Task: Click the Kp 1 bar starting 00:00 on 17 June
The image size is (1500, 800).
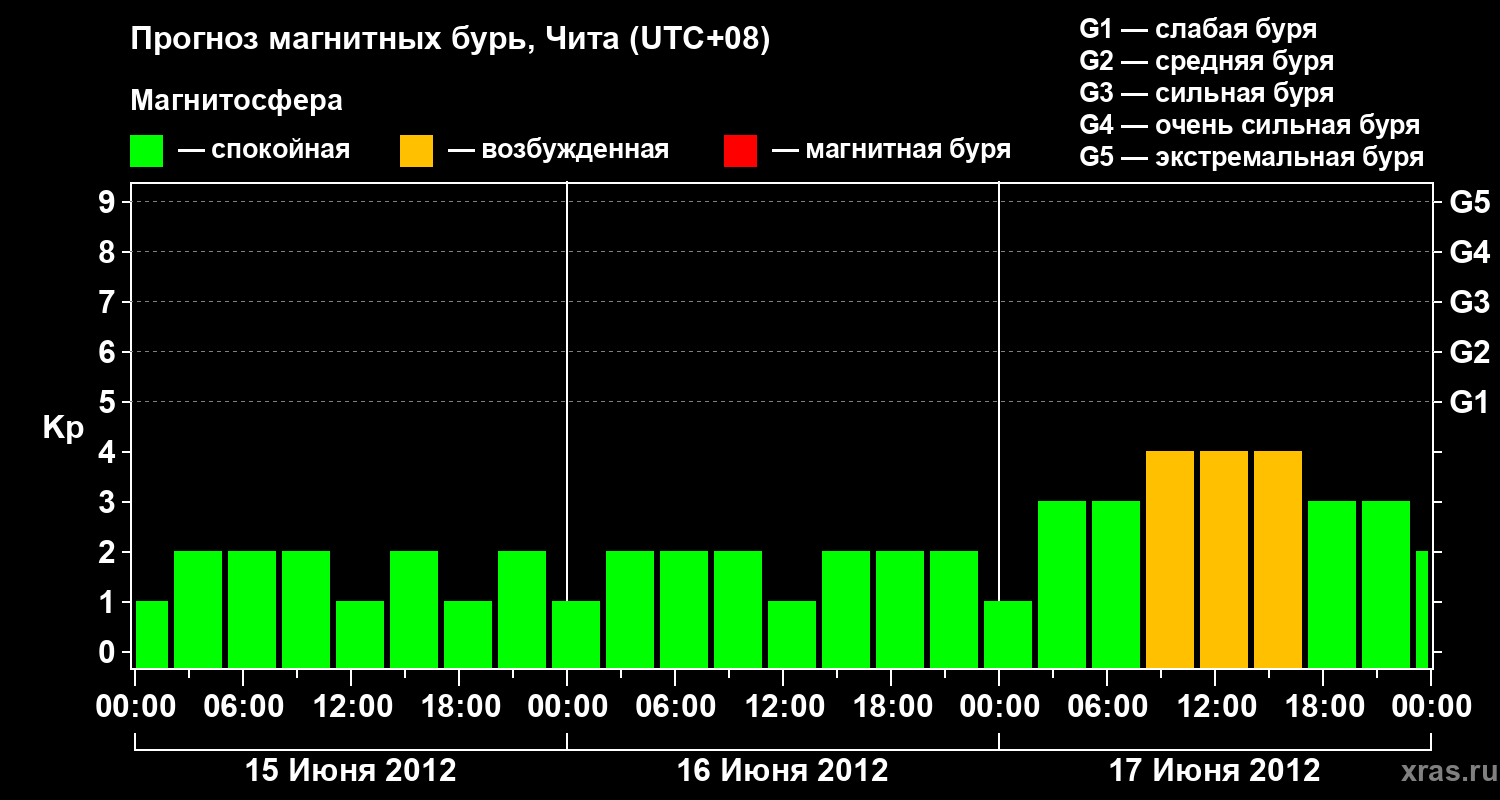Action: [x=1008, y=634]
